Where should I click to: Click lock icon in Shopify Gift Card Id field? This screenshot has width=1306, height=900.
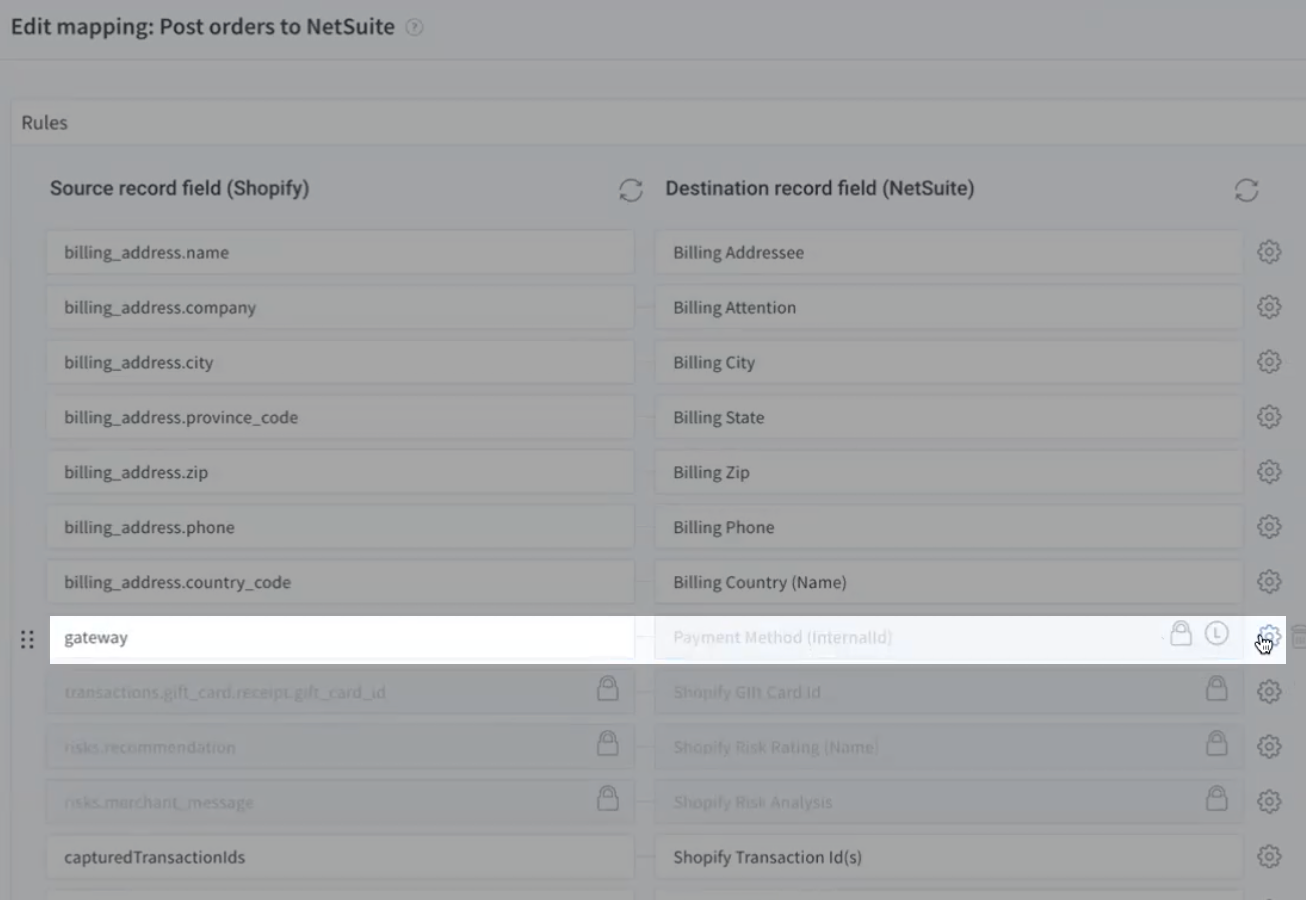1216,688
